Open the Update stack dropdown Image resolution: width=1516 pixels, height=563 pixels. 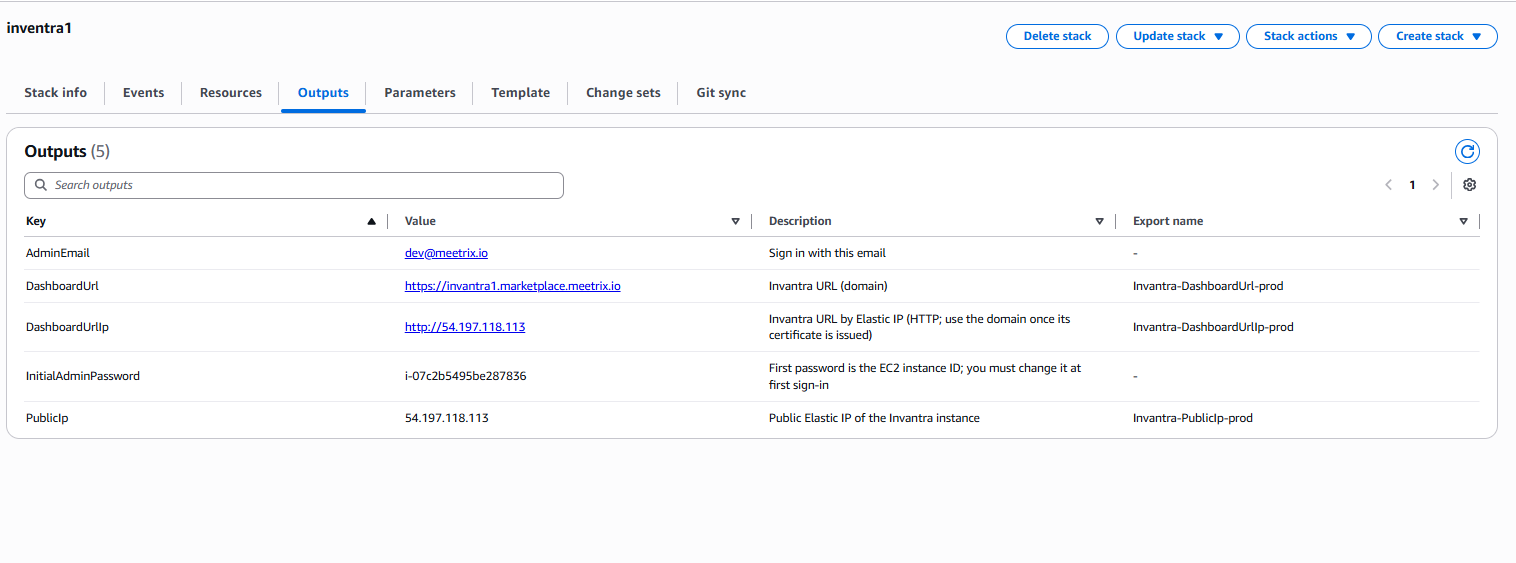point(1178,36)
